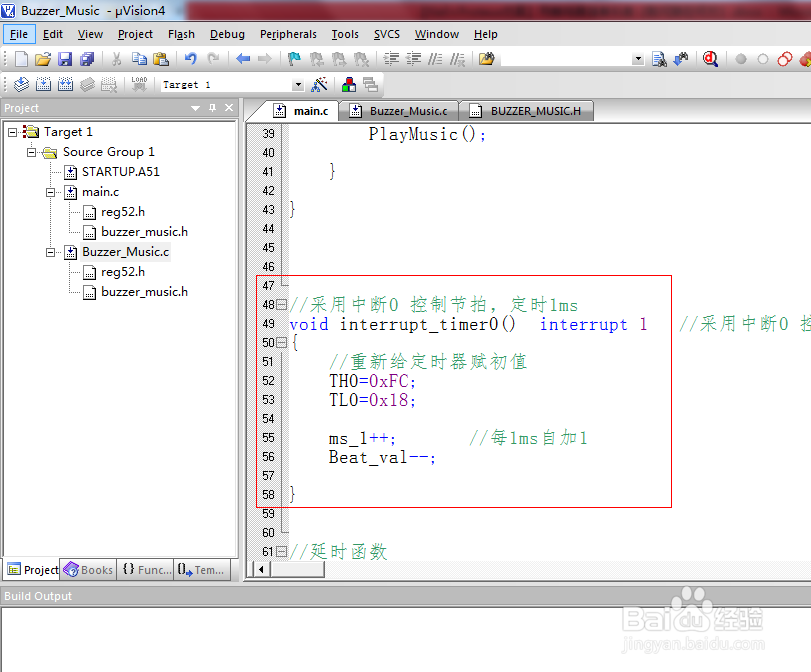Indent the selected lines
811x672 pixels.
[391, 59]
